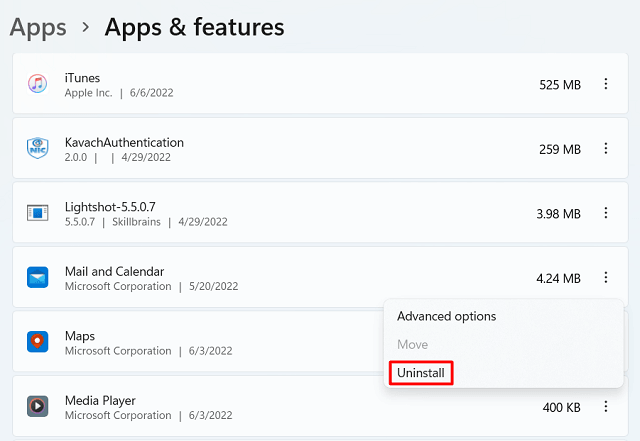Click the iTunes app icon
Screen dimensions: 640x441
(38, 84)
